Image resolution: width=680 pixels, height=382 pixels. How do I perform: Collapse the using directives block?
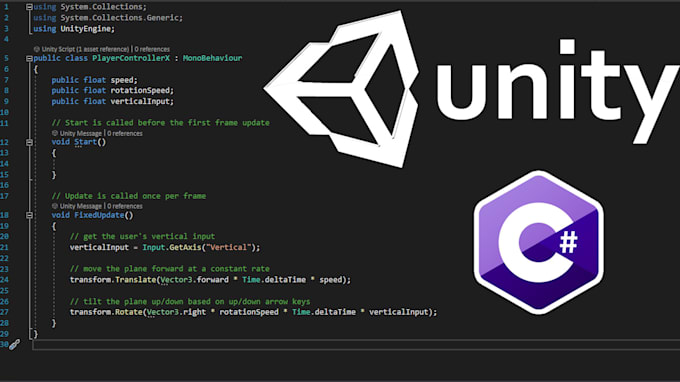click(29, 7)
